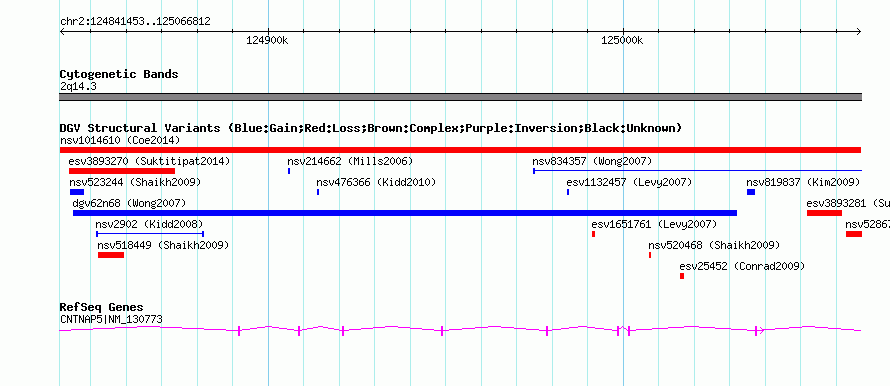The width and height of the screenshot is (890, 386).
Task: Open the nsv2902 (Kidd2008) variant label
Action: (149, 224)
